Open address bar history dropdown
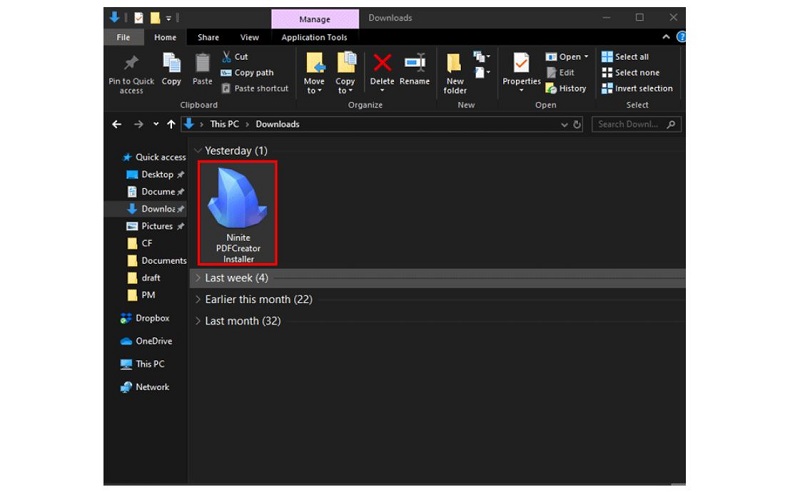800x492 pixels. tap(564, 125)
